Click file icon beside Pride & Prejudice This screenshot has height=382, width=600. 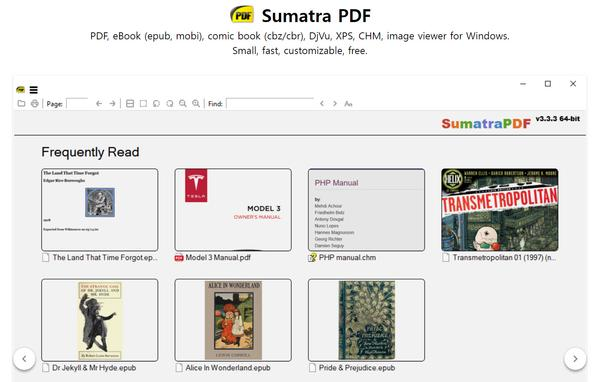pos(313,368)
